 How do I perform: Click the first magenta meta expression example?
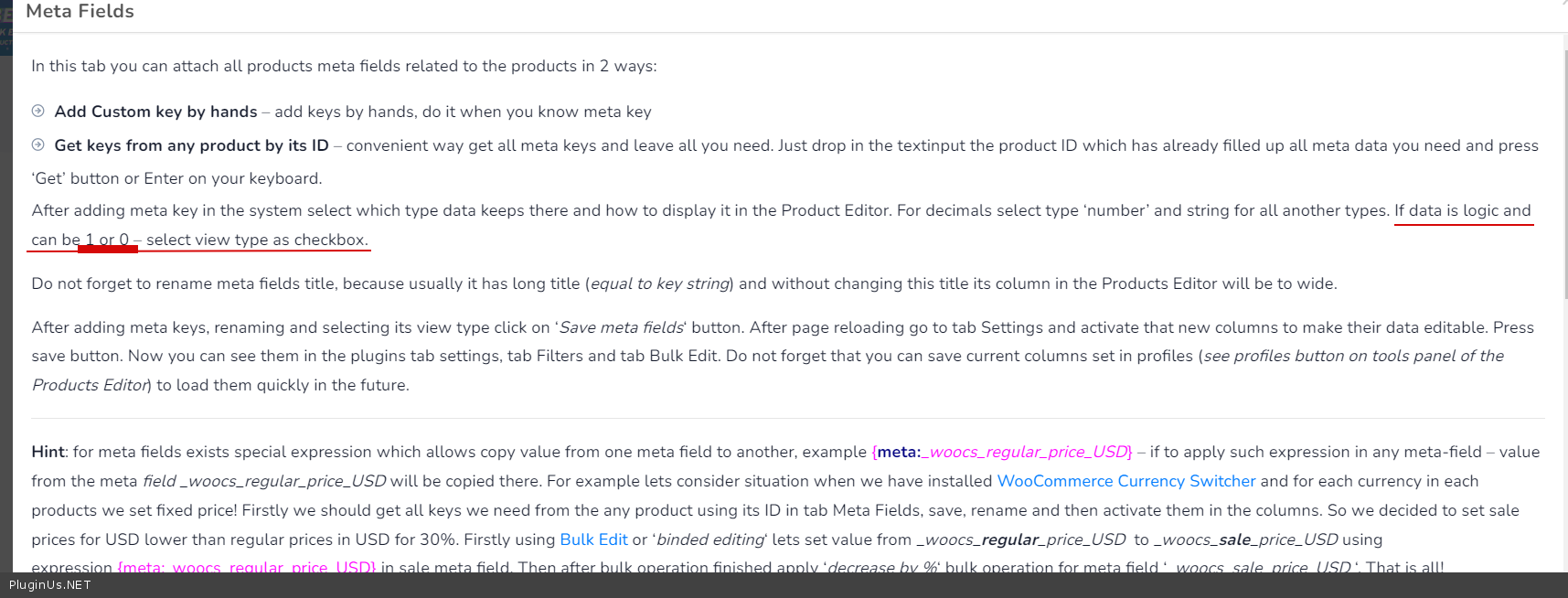pos(1001,452)
